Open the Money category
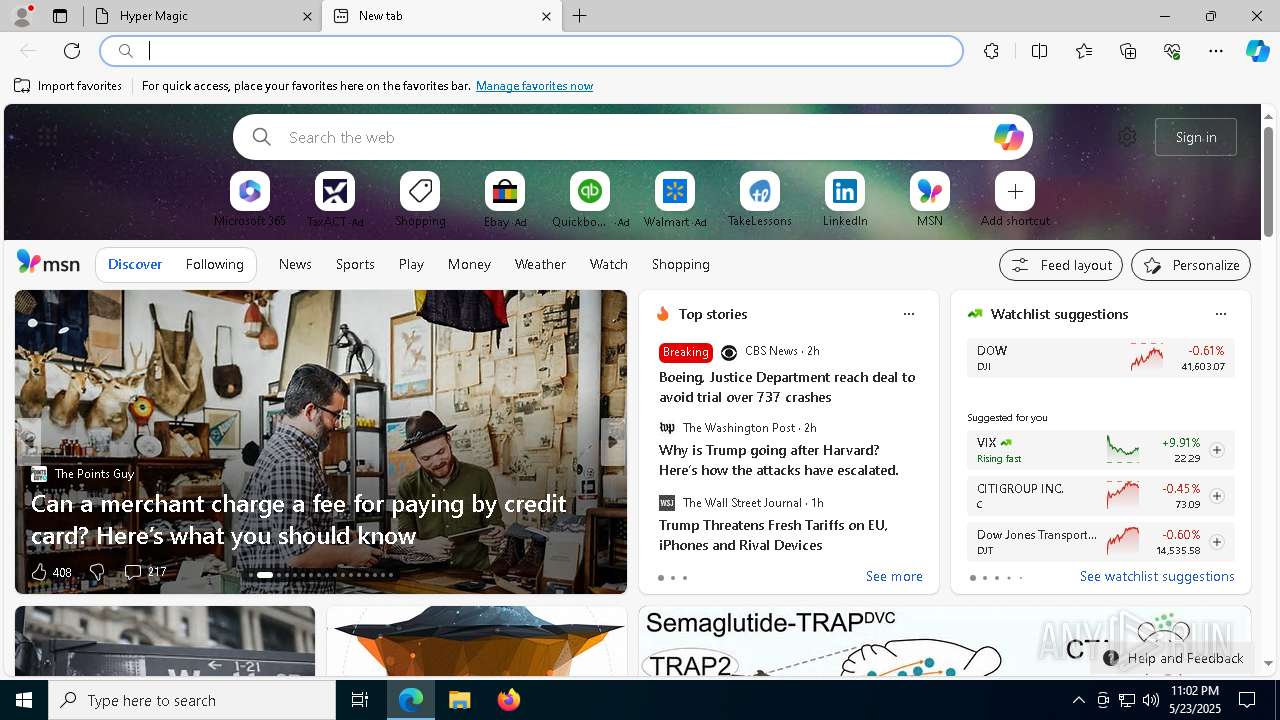The width and height of the screenshot is (1280, 720). coord(469,264)
